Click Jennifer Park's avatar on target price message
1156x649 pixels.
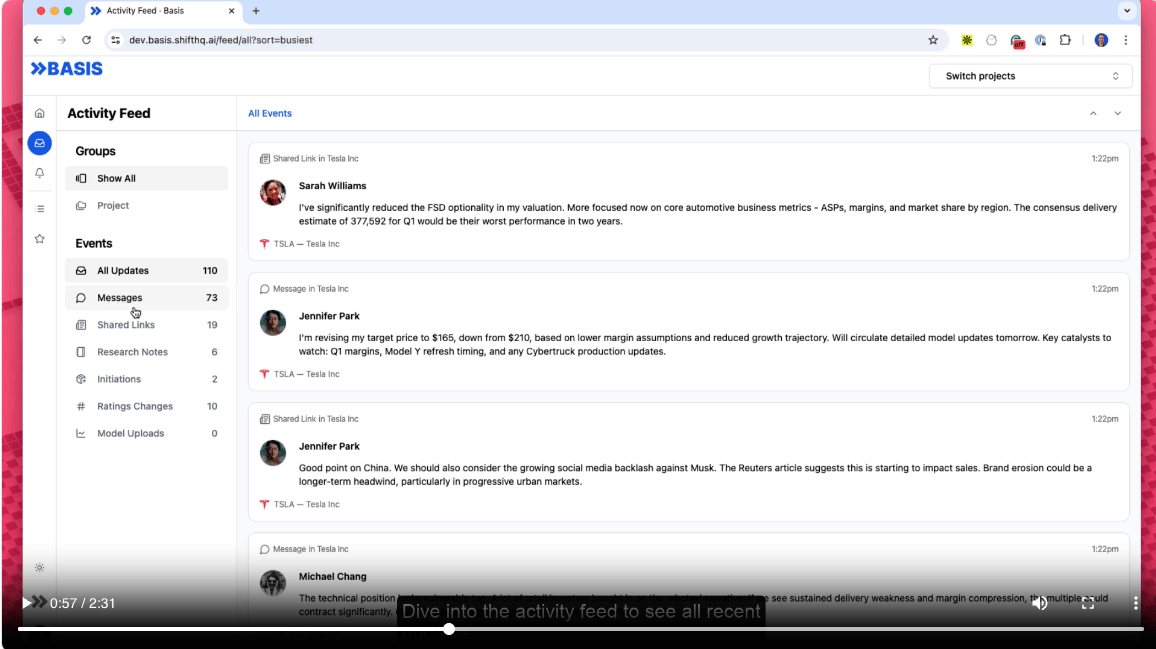coord(273,322)
